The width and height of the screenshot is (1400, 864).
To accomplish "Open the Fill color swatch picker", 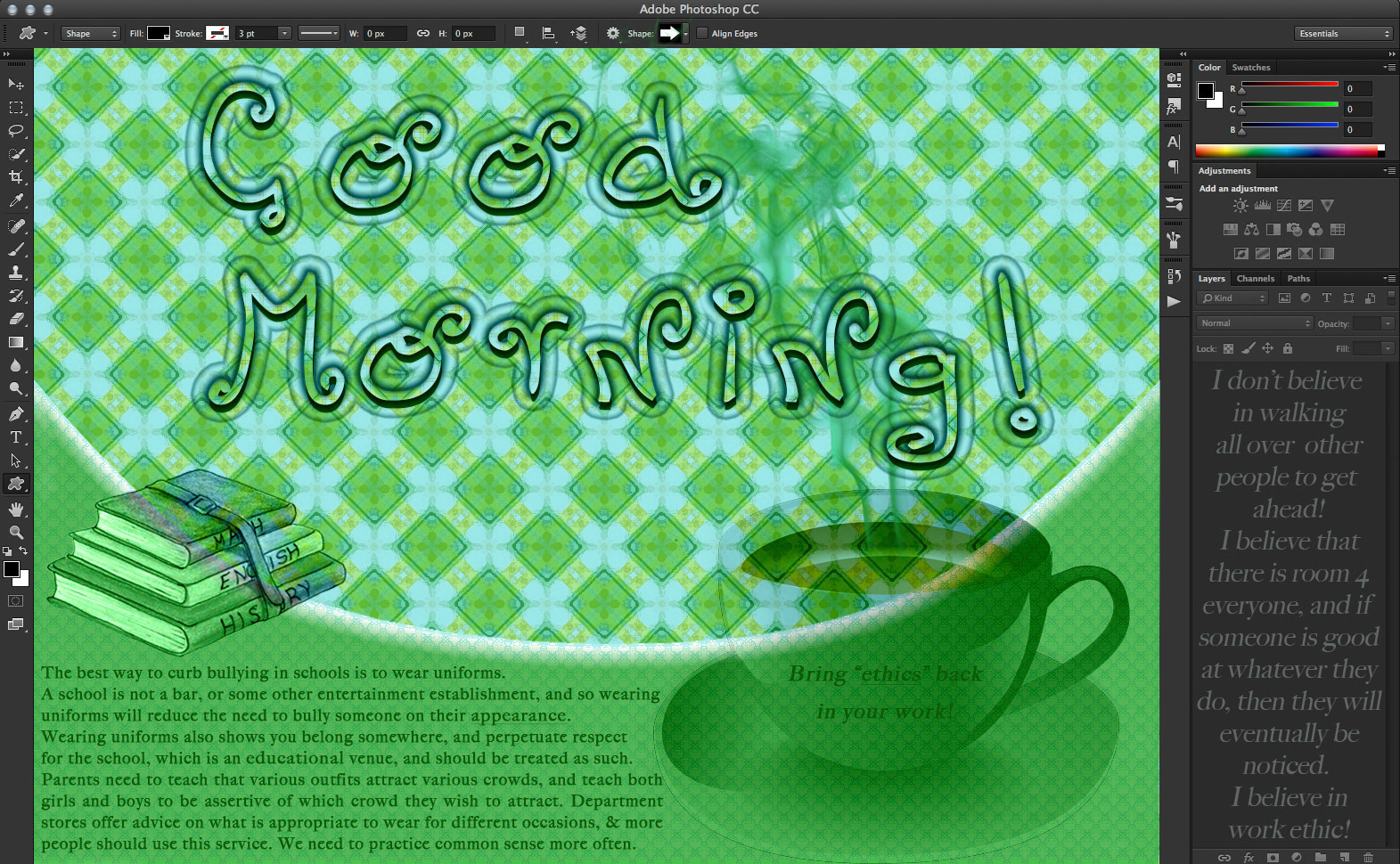I will (159, 34).
